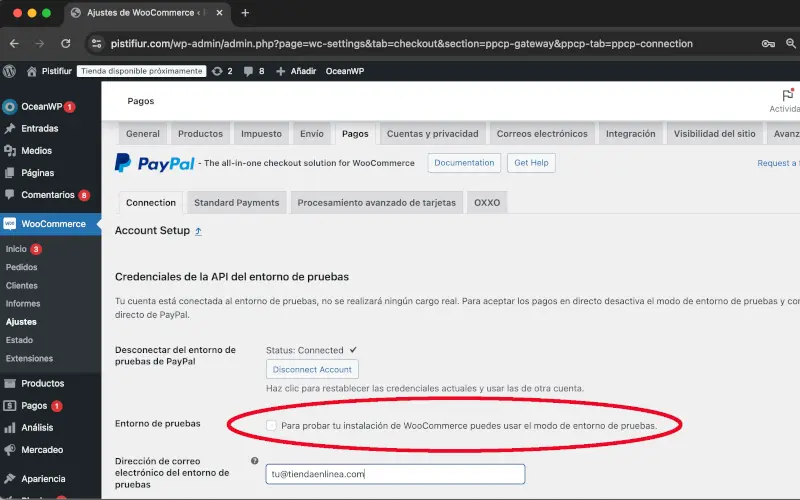Select the OXXO tab
800x500 pixels.
point(487,203)
